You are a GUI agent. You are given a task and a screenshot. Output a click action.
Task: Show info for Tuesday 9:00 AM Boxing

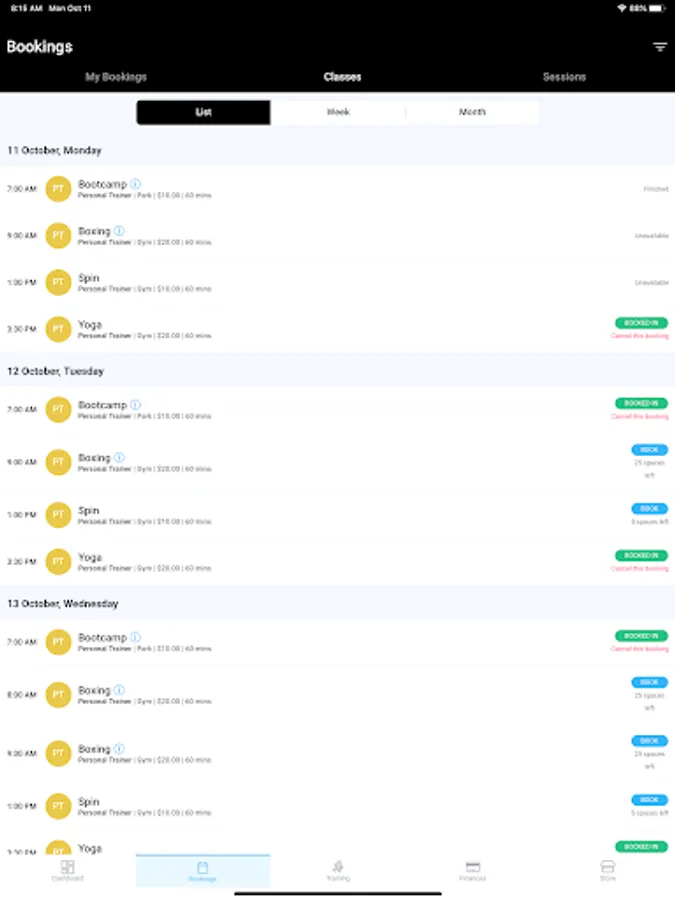119,457
